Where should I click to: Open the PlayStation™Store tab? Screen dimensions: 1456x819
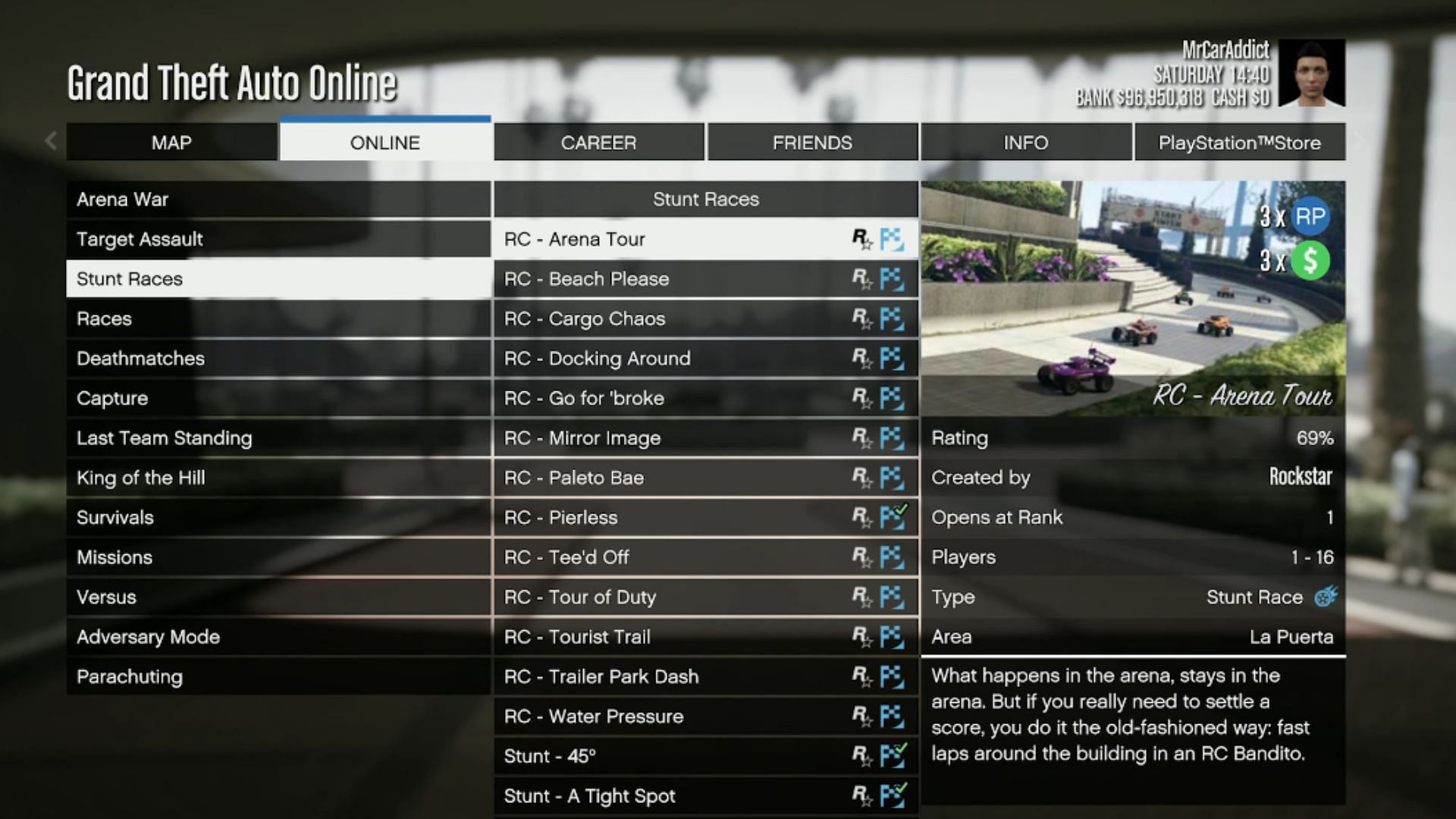(1239, 142)
